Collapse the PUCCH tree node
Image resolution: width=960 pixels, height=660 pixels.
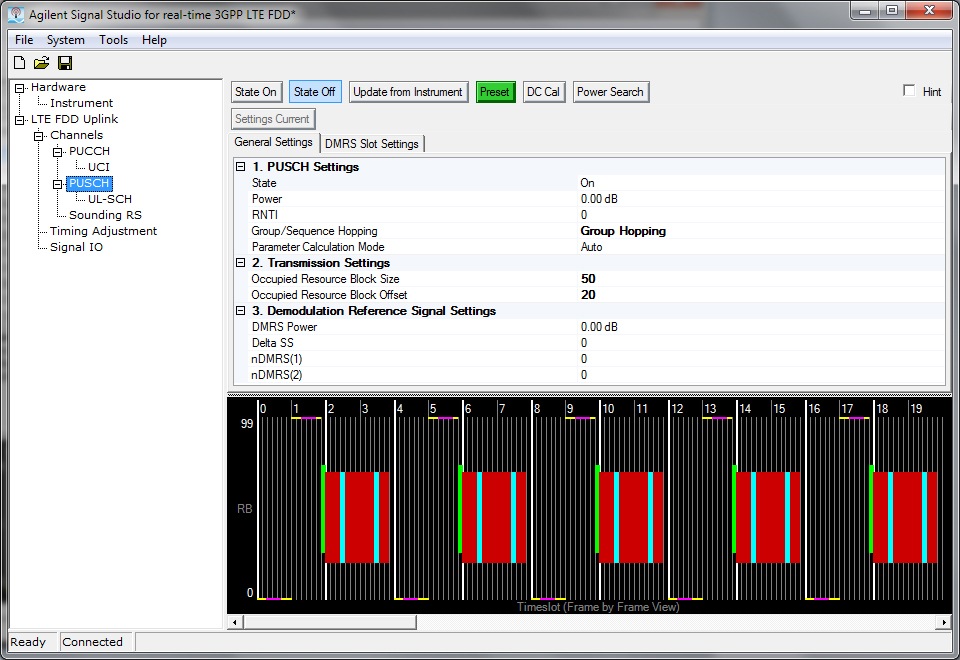(x=58, y=152)
